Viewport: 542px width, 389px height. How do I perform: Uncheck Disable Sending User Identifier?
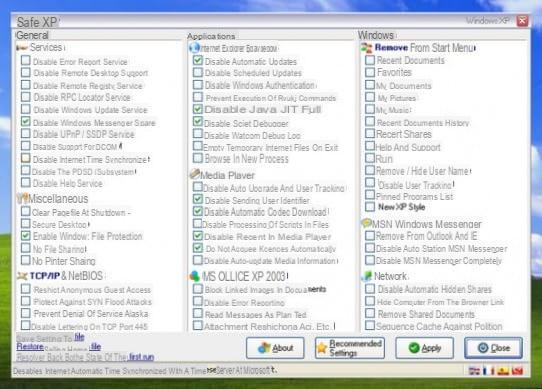pos(198,199)
